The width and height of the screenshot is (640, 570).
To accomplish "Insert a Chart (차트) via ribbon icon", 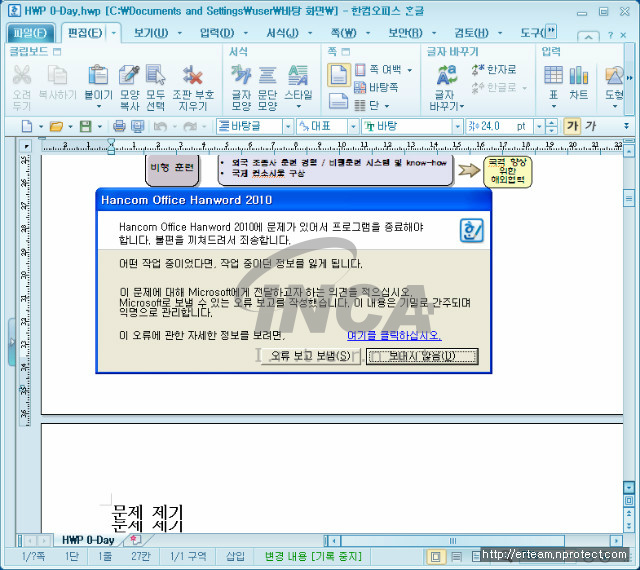I will [579, 75].
